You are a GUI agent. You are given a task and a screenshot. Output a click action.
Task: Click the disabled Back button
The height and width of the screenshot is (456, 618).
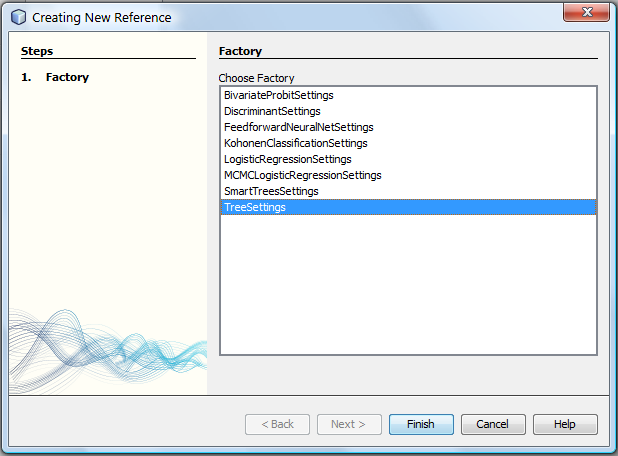(x=277, y=424)
